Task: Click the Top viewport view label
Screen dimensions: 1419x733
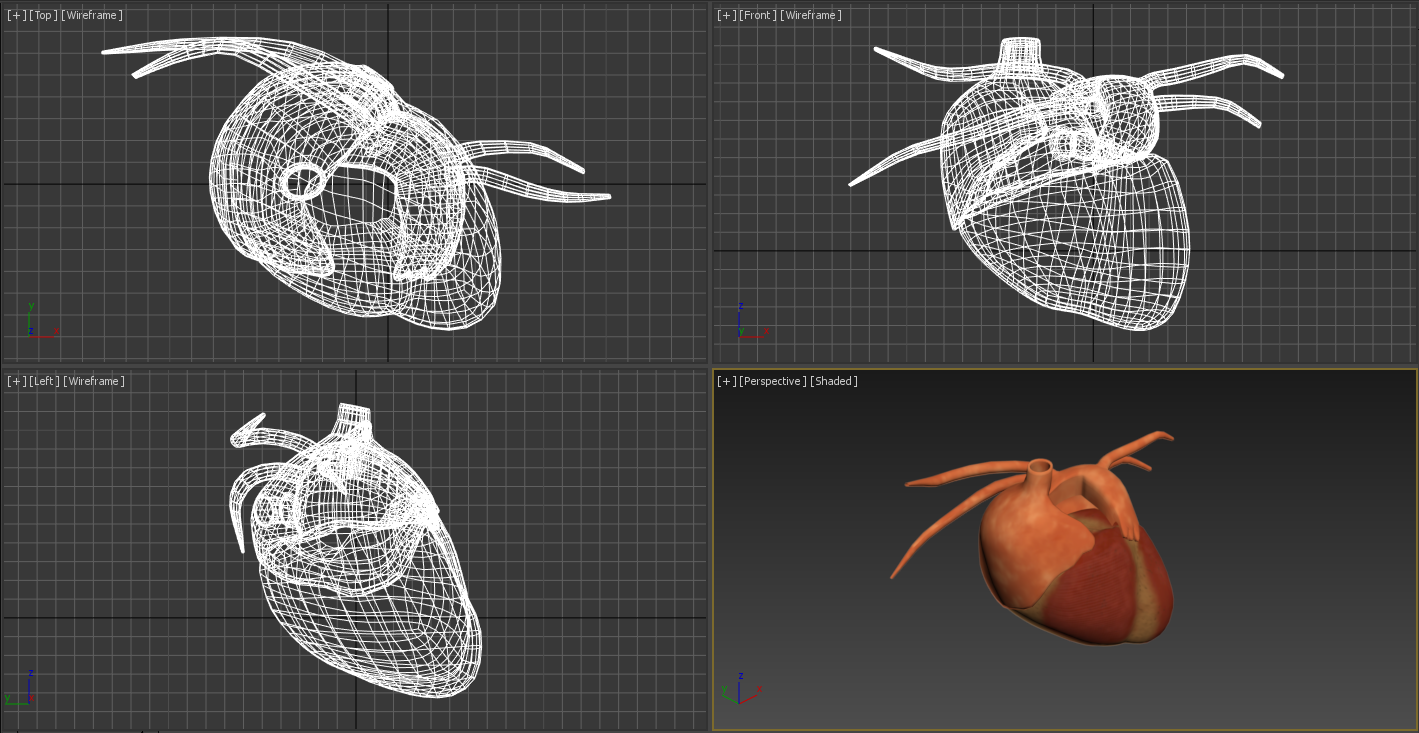Action: (x=44, y=15)
